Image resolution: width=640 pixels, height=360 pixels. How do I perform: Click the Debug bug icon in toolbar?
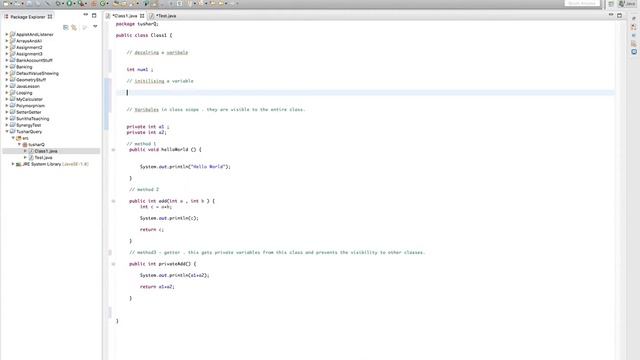(x=58, y=3)
